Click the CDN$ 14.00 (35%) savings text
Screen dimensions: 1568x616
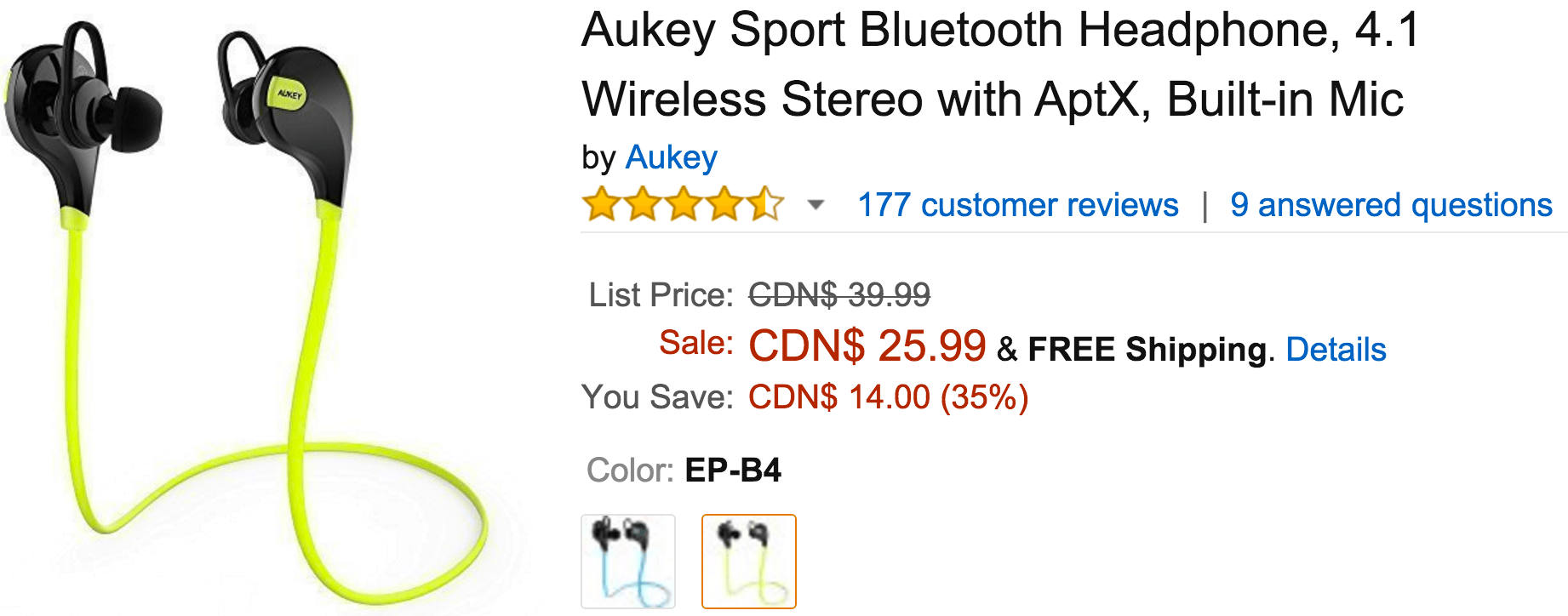point(889,397)
